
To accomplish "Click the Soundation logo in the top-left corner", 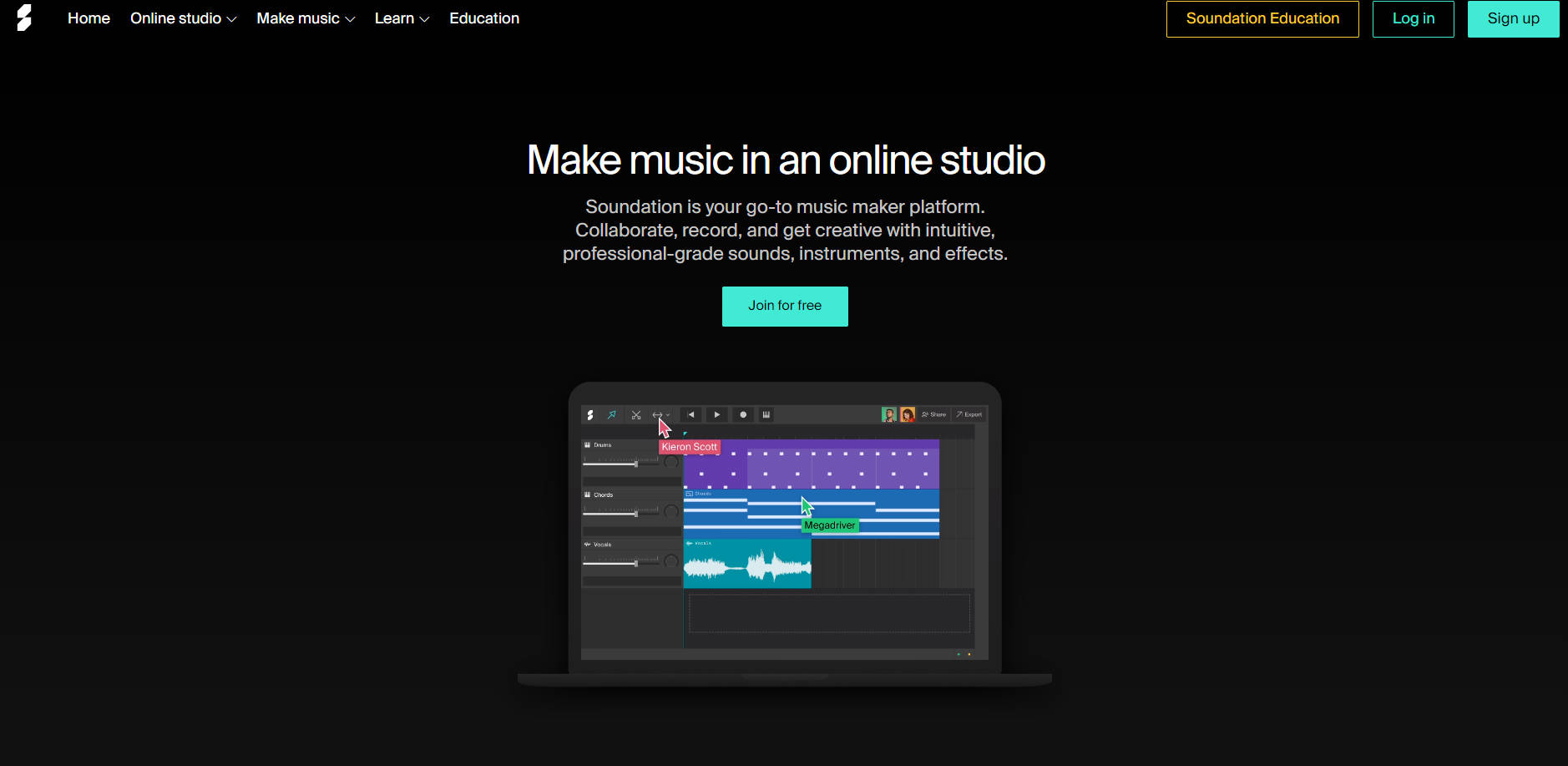I will (24, 18).
